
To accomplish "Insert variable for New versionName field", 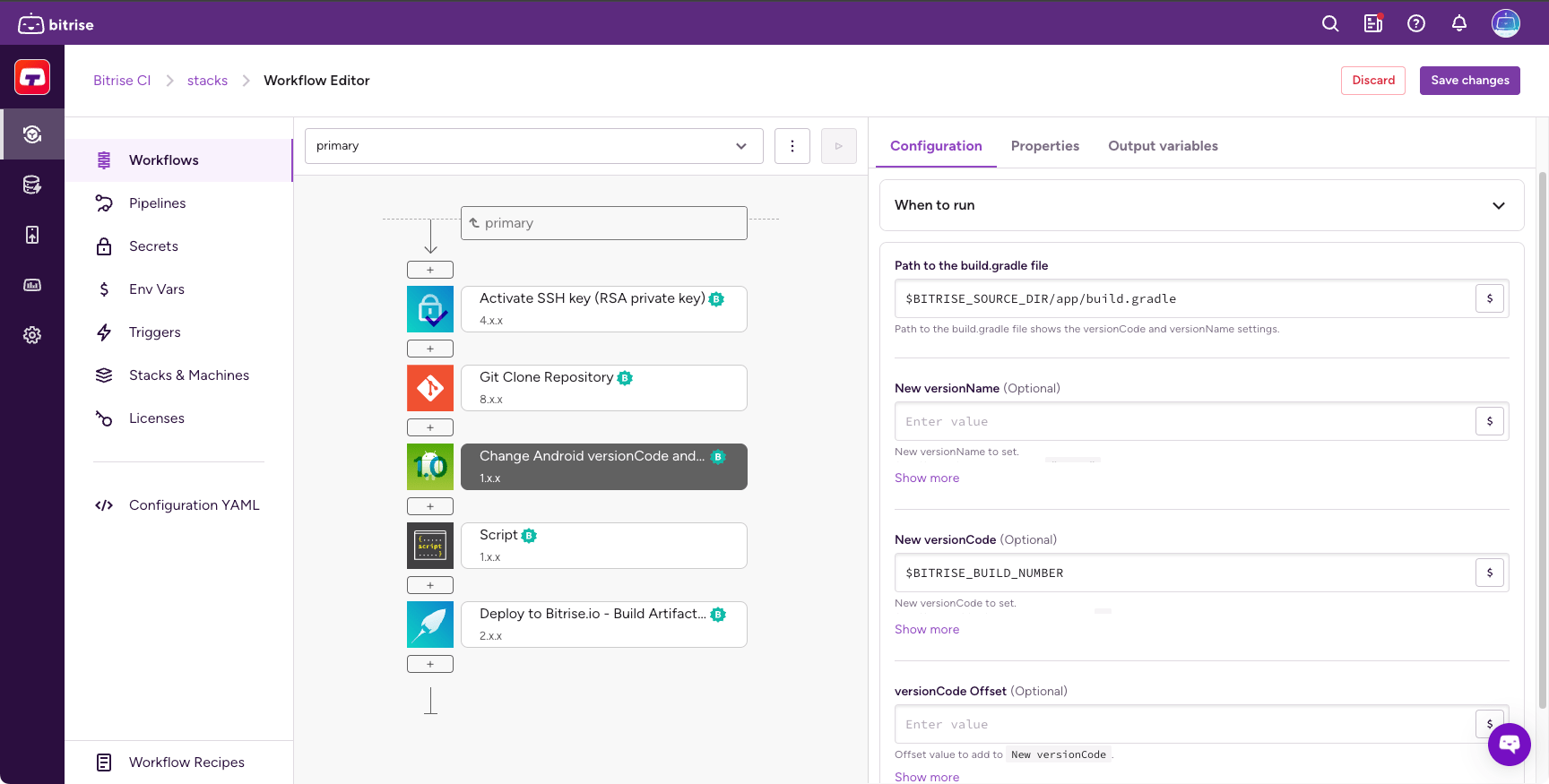I will coord(1490,421).
